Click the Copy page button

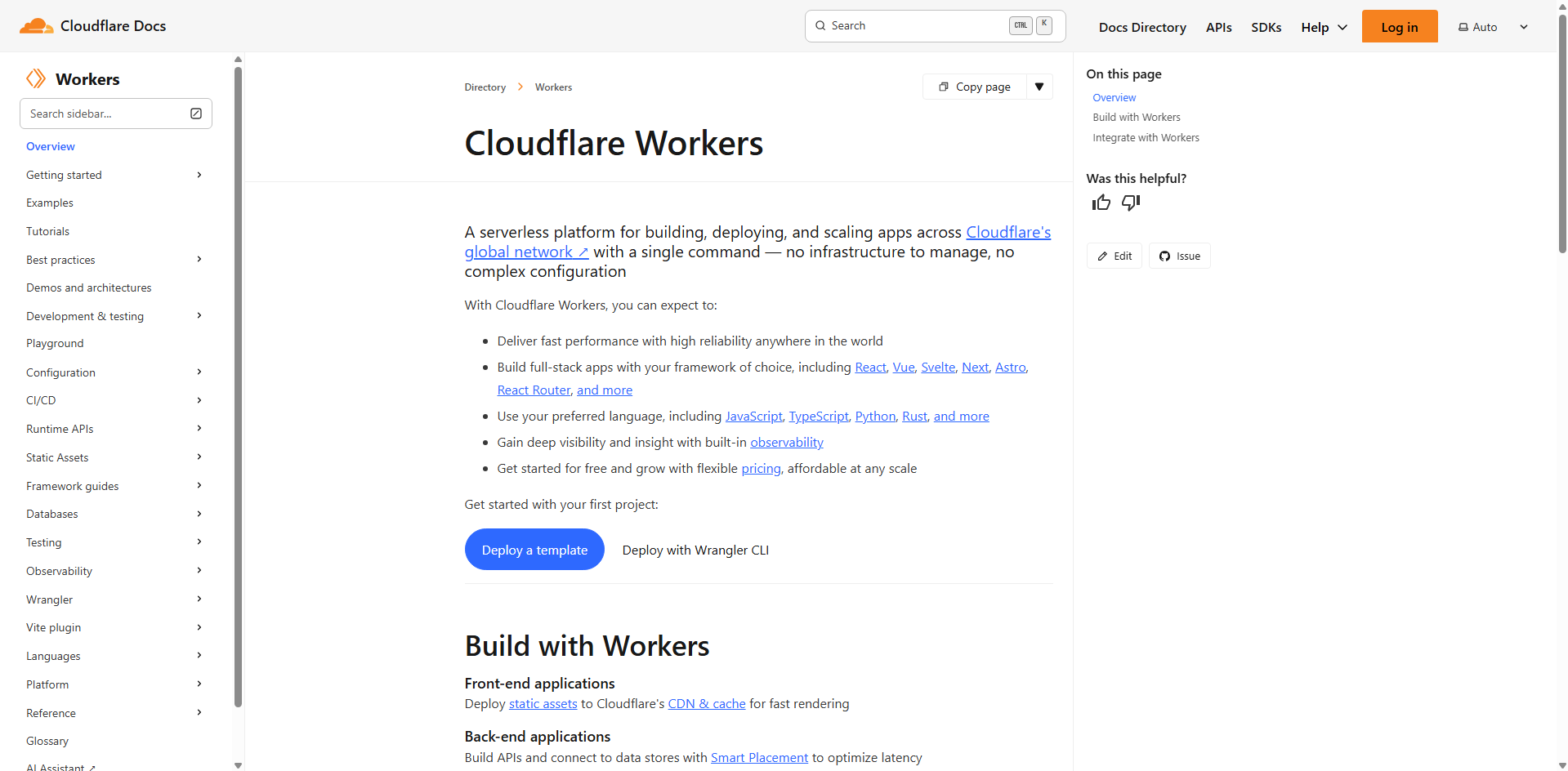pyautogui.click(x=975, y=87)
